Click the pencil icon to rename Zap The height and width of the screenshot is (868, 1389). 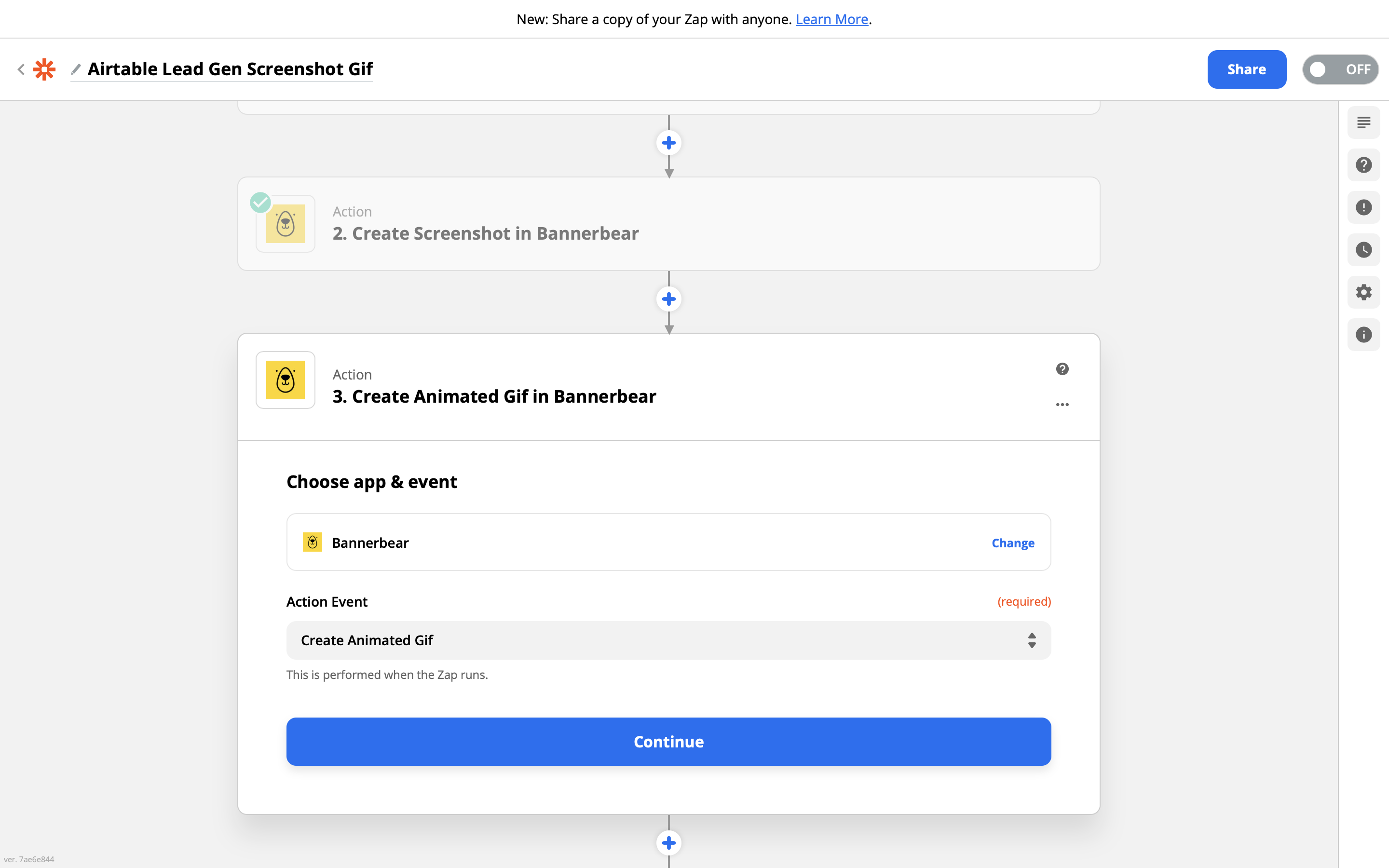pos(76,69)
